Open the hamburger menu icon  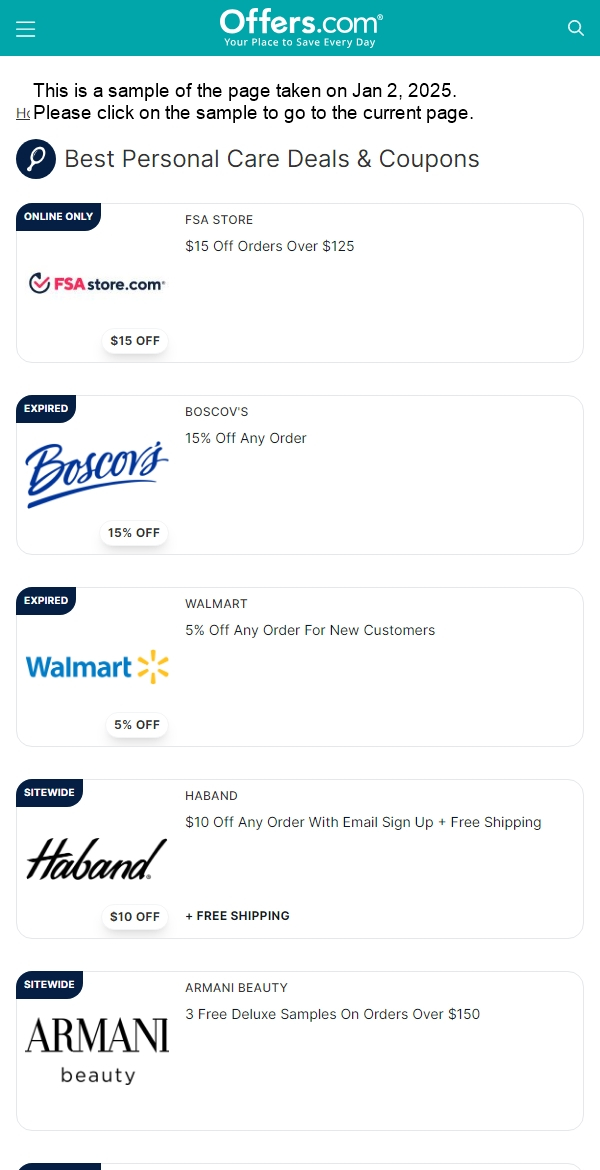click(25, 29)
